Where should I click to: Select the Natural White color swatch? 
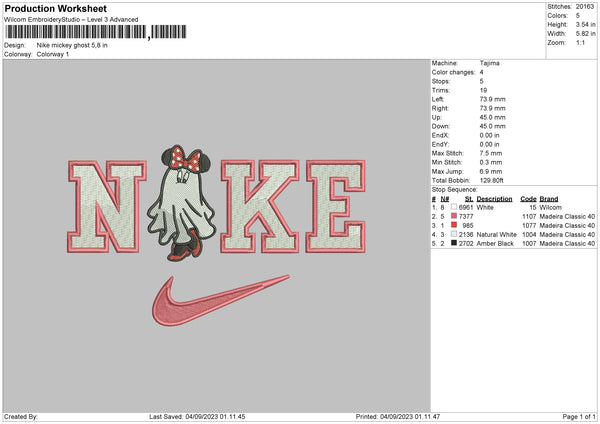pos(454,234)
